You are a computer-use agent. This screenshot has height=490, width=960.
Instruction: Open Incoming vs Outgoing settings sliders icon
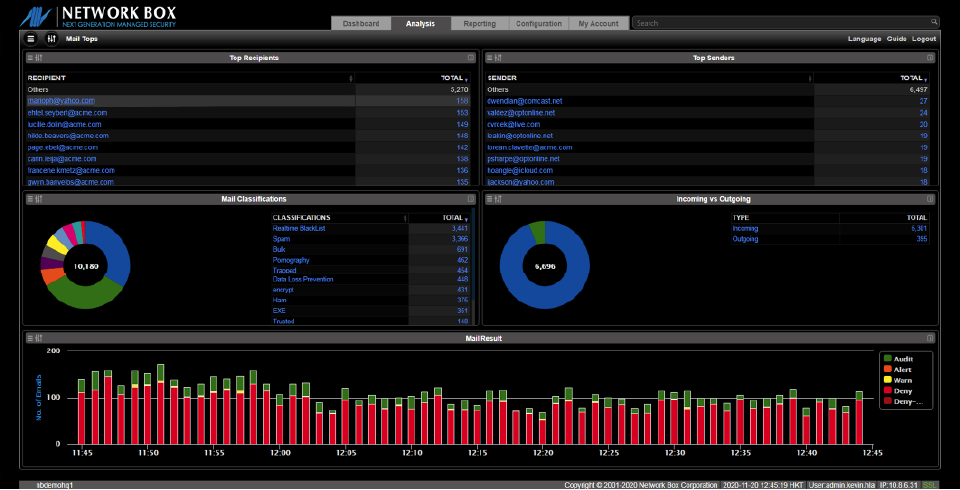pyautogui.click(x=498, y=199)
